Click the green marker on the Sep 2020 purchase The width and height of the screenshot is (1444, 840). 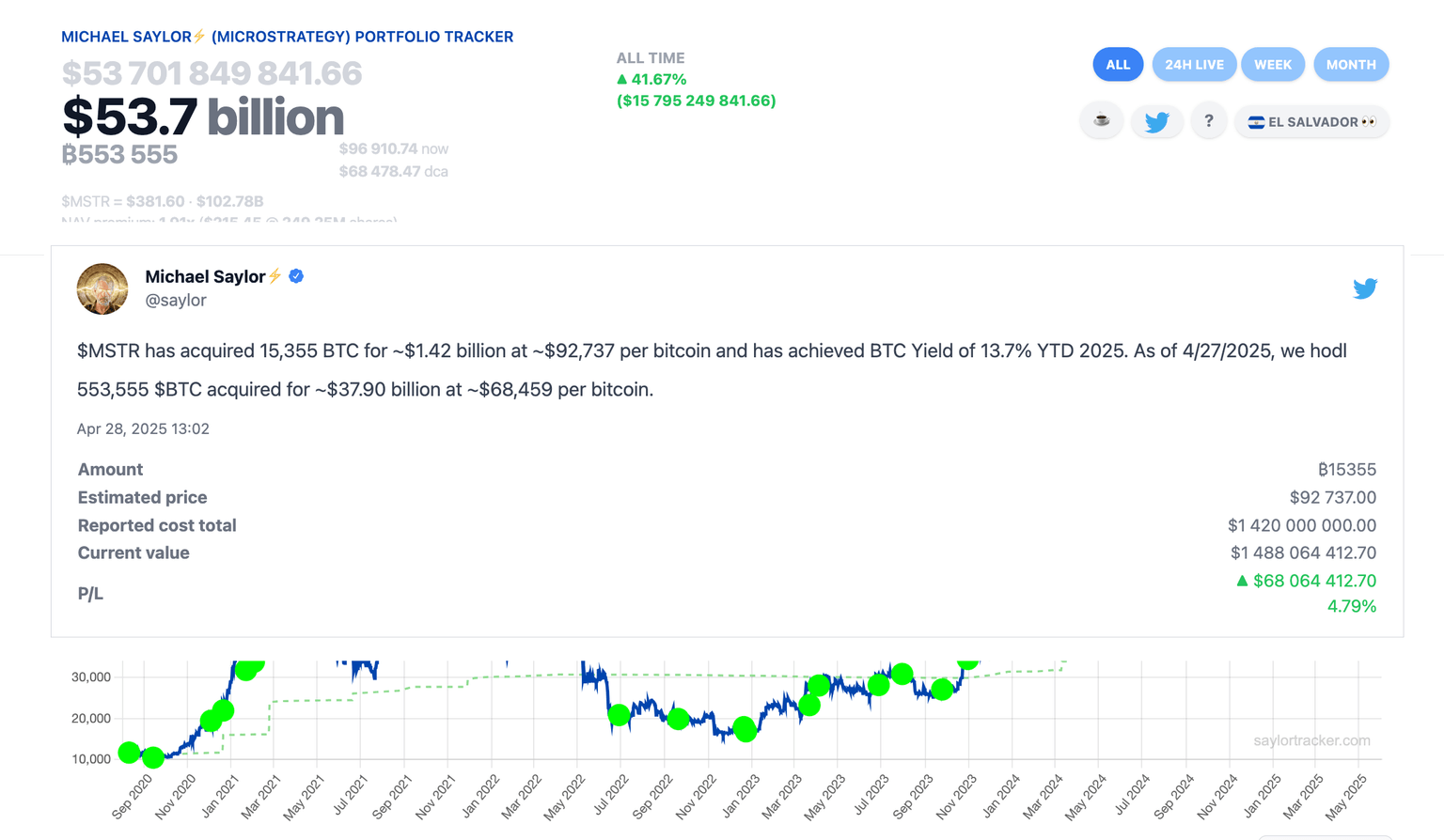(x=129, y=754)
